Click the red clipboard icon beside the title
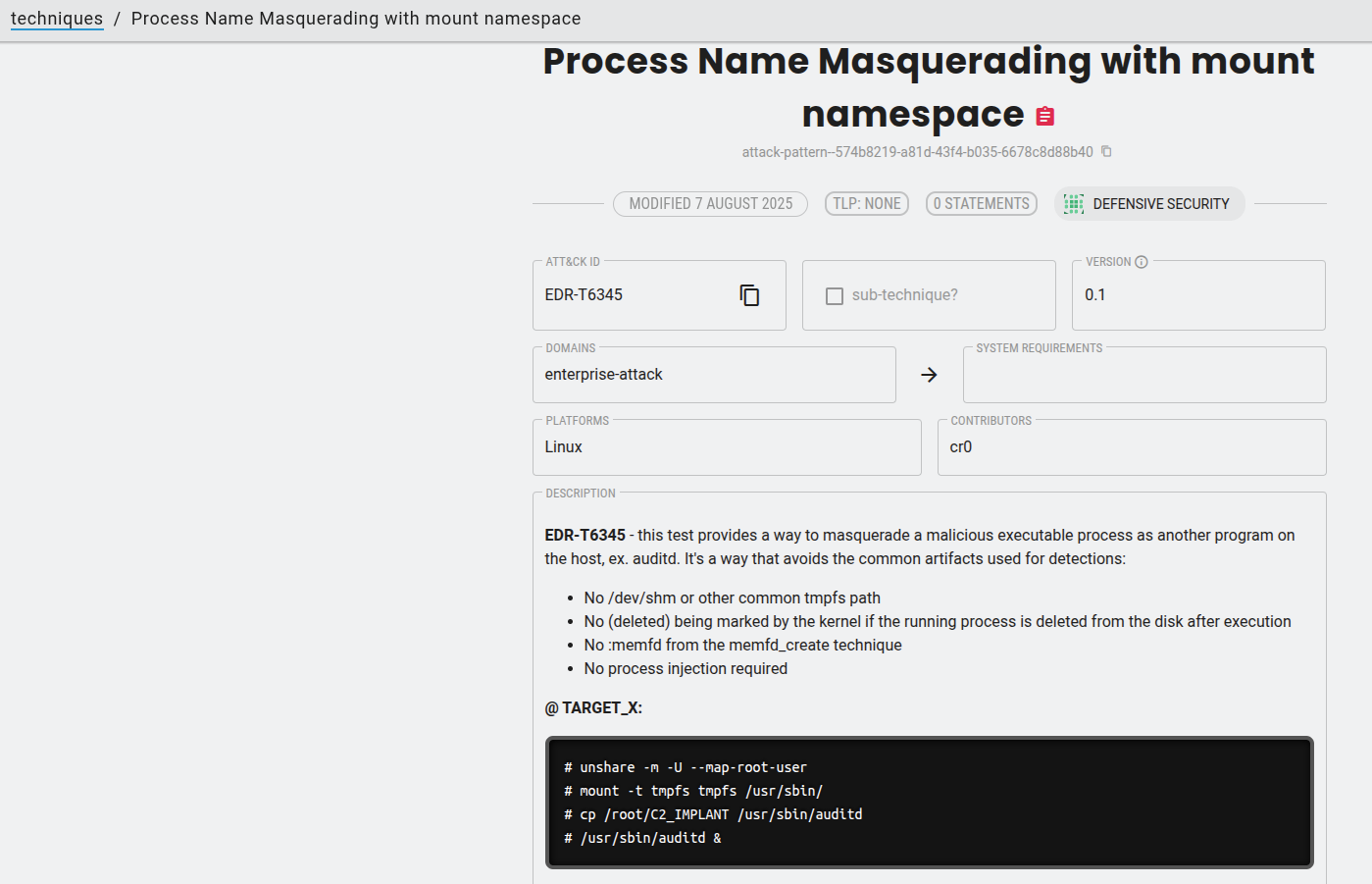Screen dimensions: 1372x884 [x=1045, y=117]
